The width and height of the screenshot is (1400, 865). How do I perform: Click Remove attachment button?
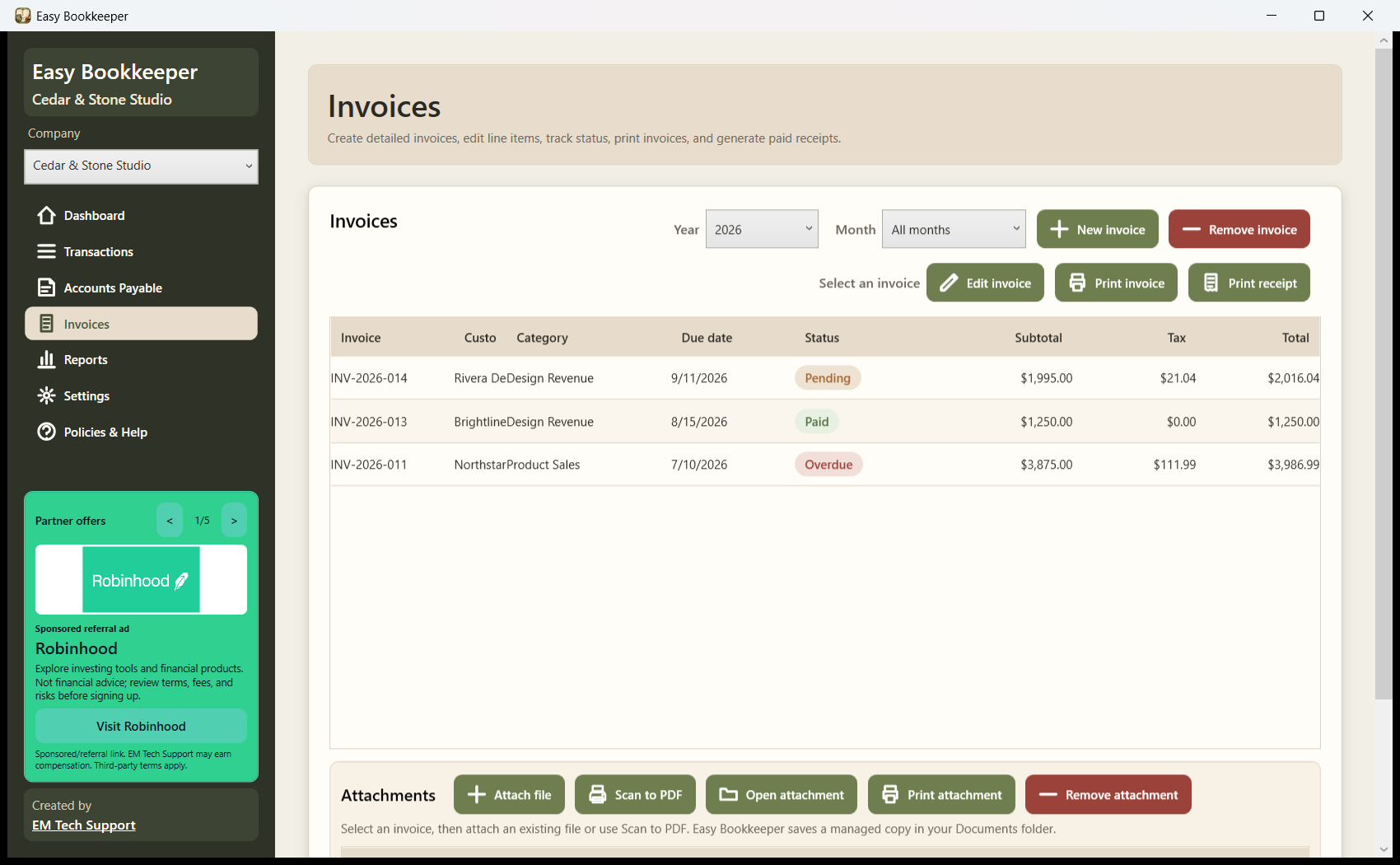coord(1108,794)
